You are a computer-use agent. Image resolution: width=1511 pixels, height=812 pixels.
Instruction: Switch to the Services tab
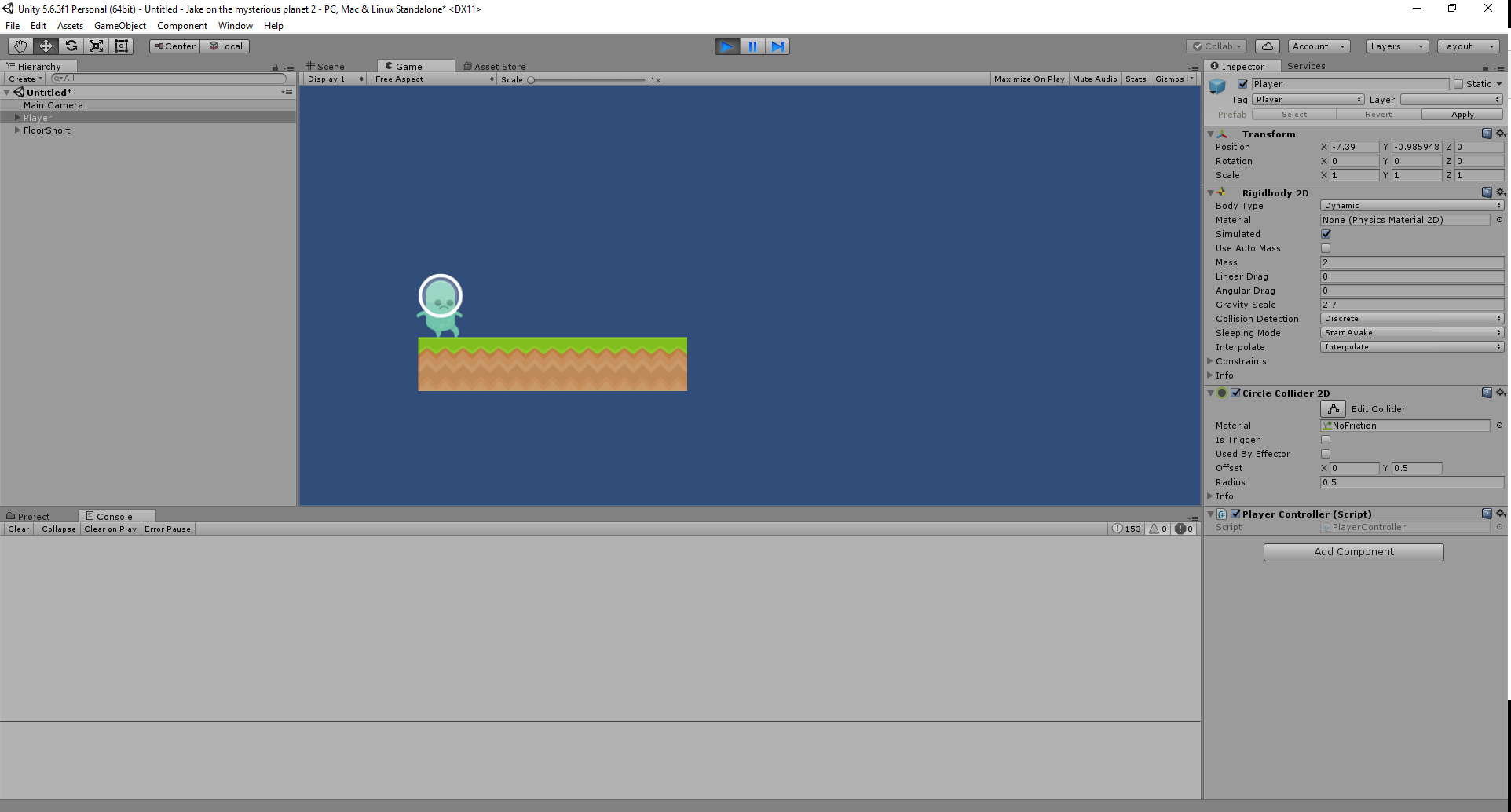(1306, 66)
